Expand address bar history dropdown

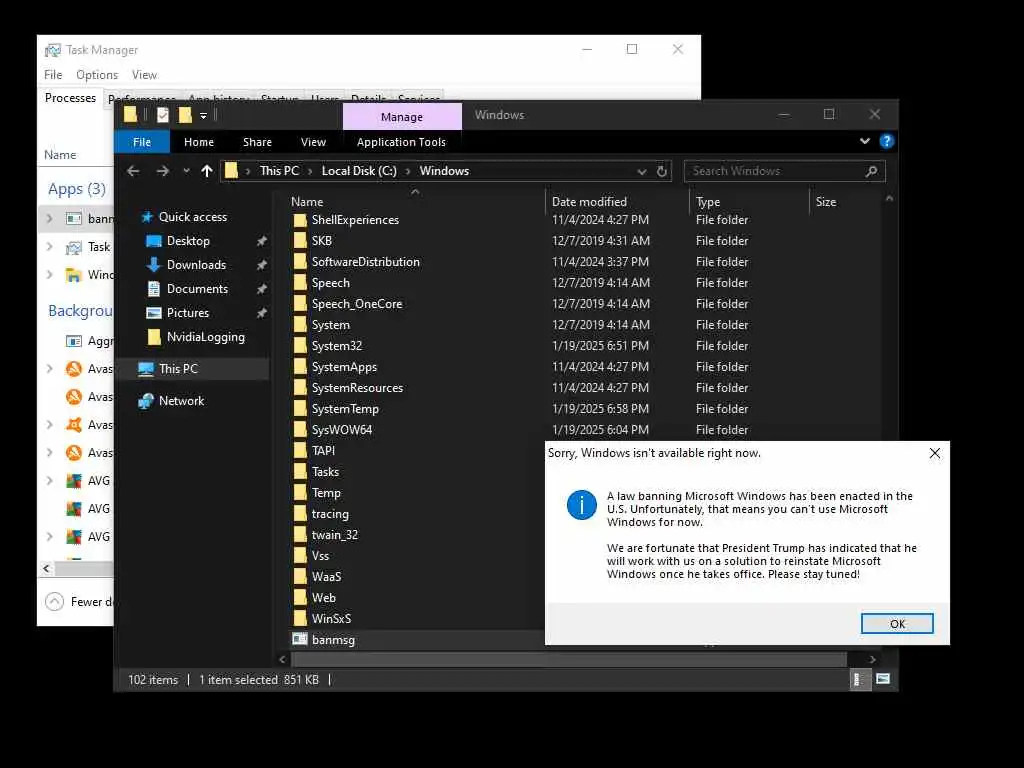(642, 171)
